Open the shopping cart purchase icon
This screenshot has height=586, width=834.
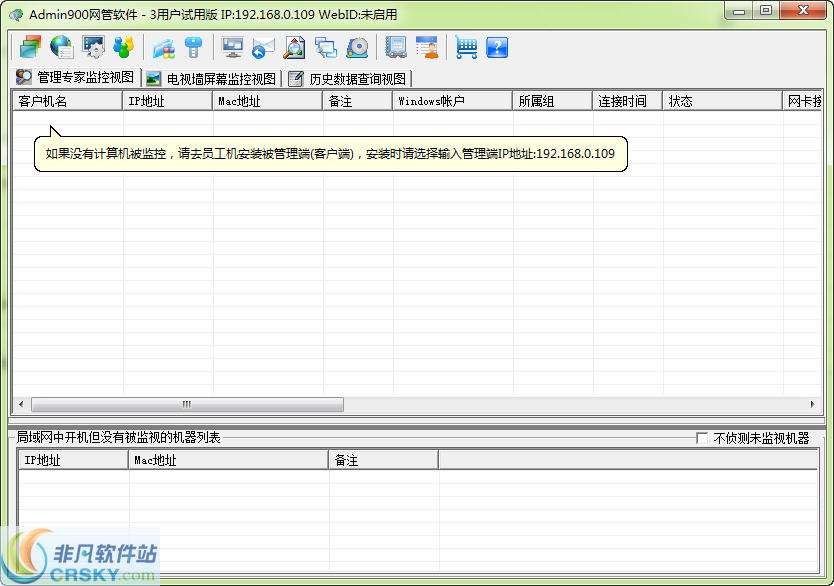[466, 47]
